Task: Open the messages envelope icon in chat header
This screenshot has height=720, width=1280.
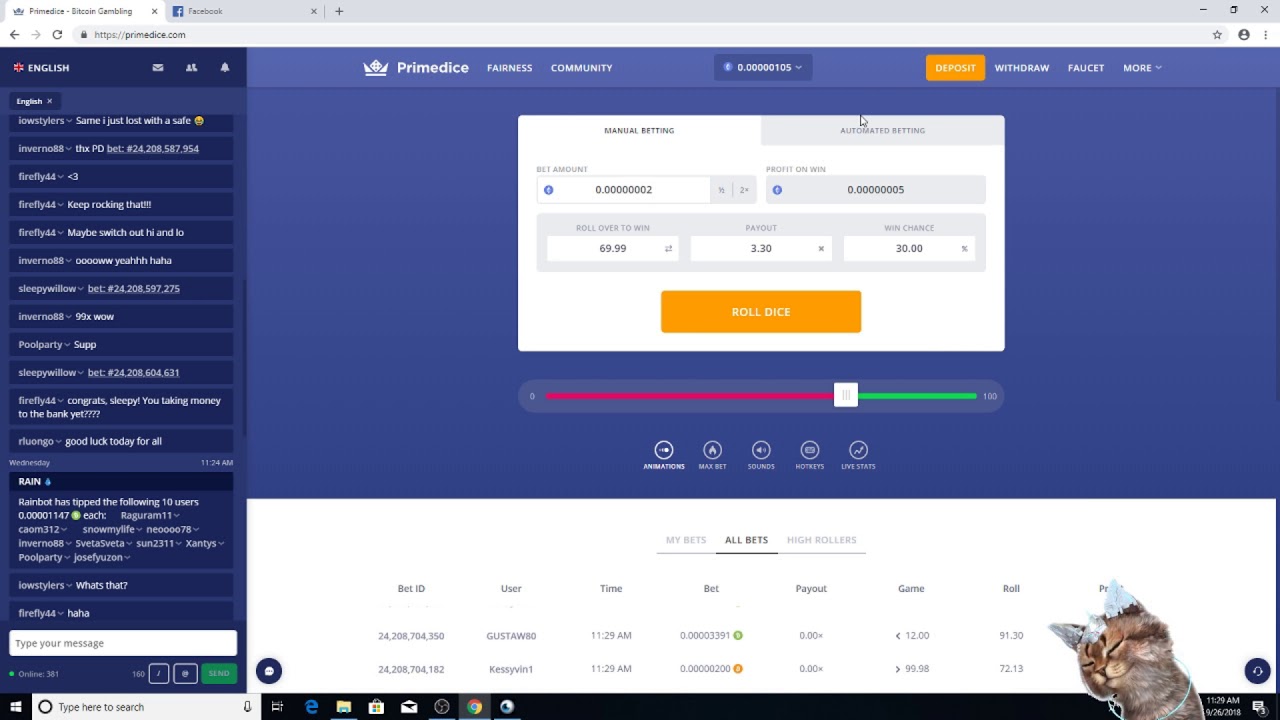Action: 158,68
